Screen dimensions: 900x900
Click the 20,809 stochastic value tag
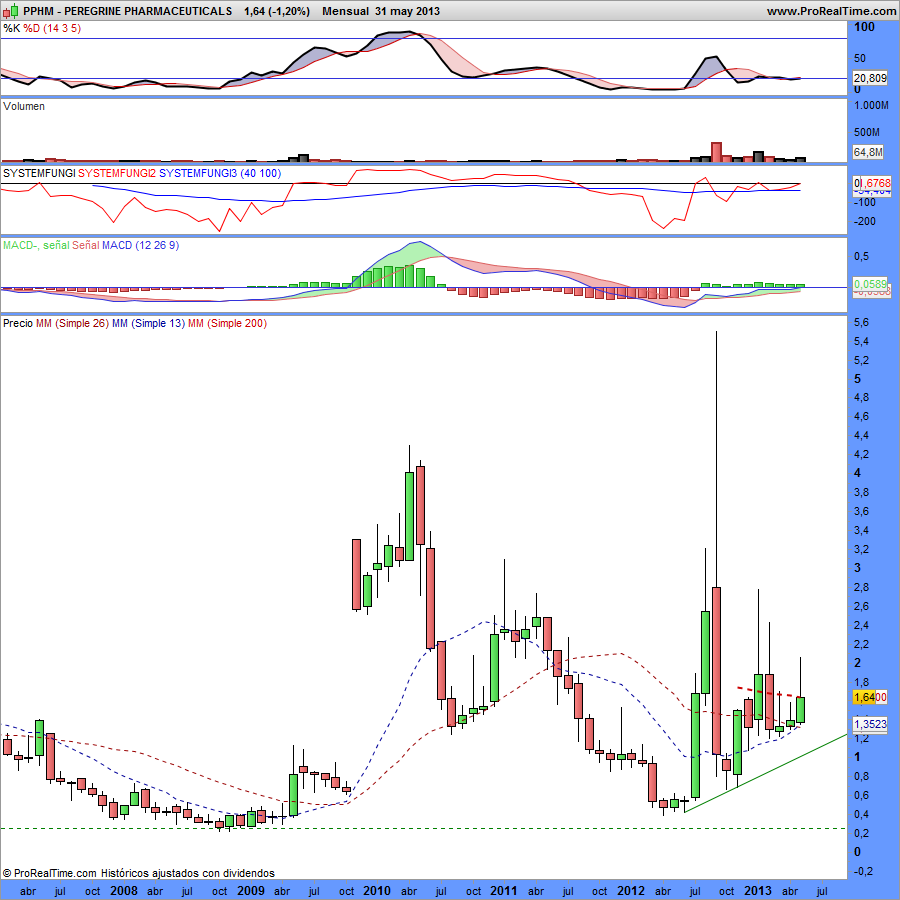coord(870,78)
